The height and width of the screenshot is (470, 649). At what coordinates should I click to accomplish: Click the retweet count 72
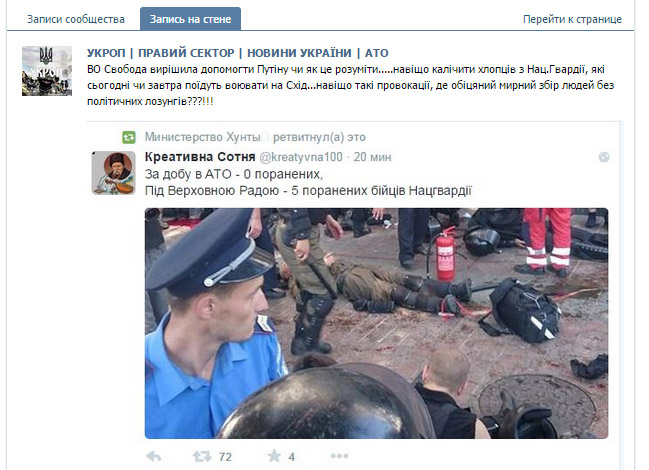(225, 457)
